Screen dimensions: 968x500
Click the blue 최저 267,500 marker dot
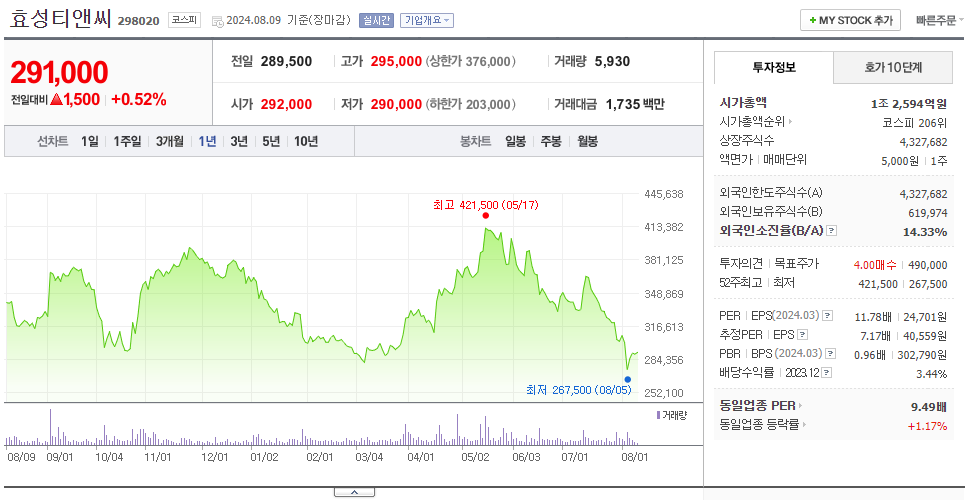tap(628, 380)
